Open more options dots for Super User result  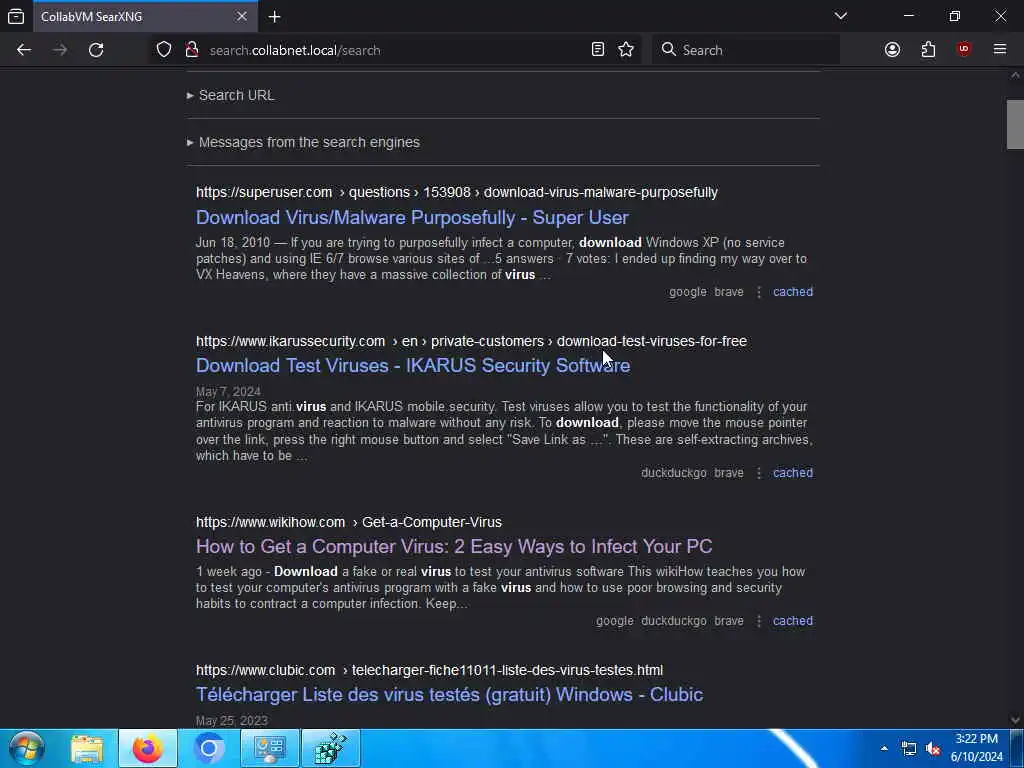click(759, 292)
